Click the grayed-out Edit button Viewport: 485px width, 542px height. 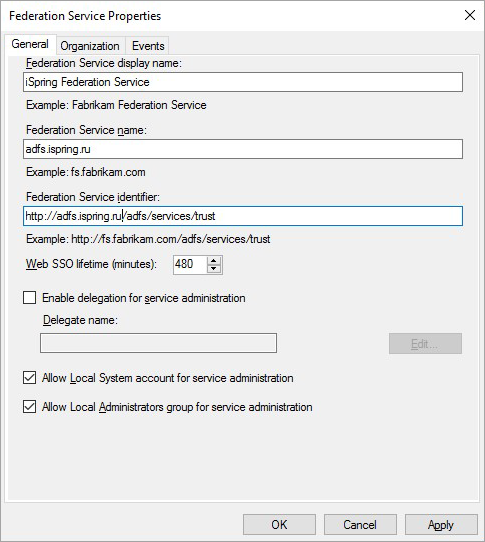coord(425,344)
